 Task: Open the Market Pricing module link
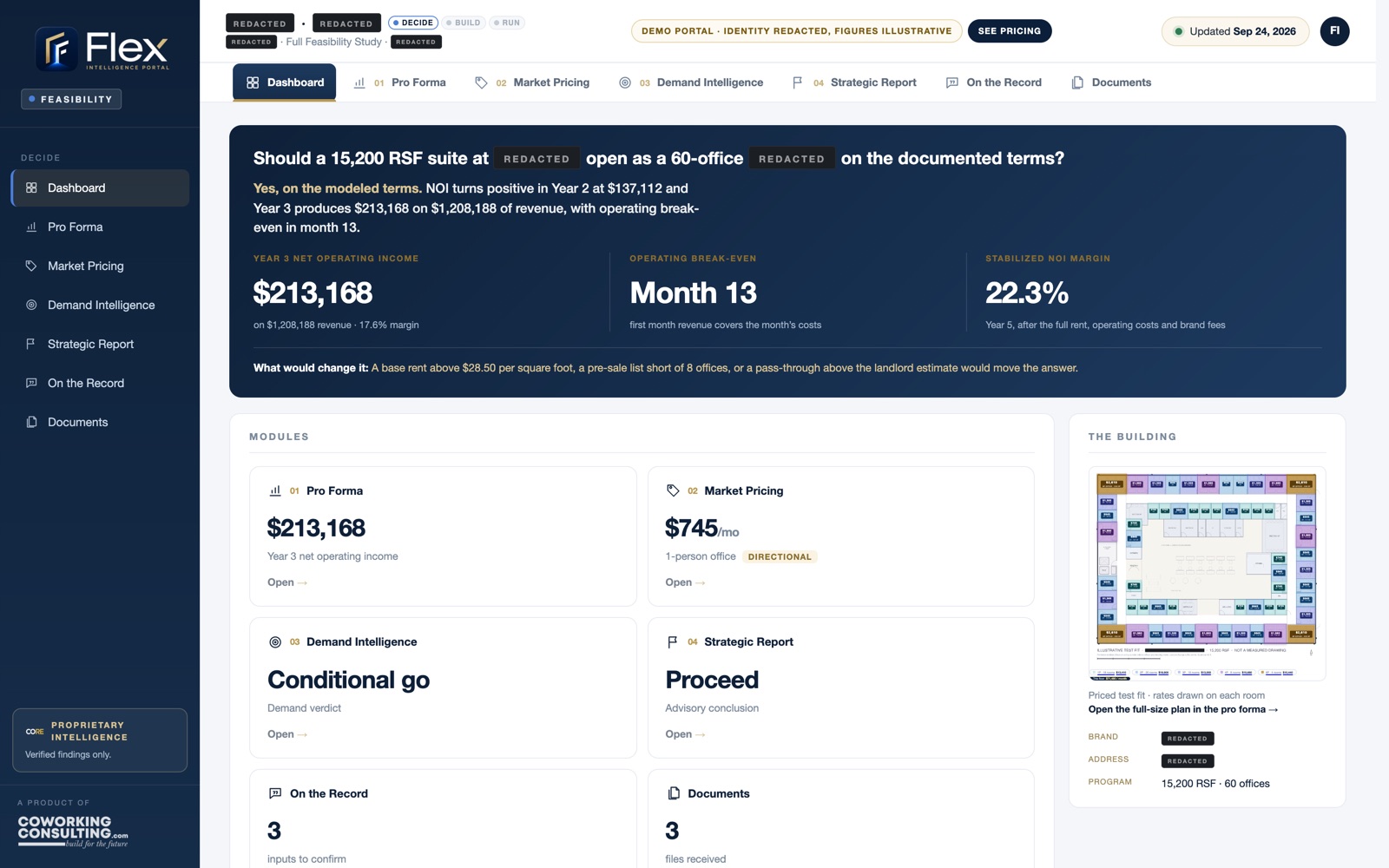coord(685,582)
